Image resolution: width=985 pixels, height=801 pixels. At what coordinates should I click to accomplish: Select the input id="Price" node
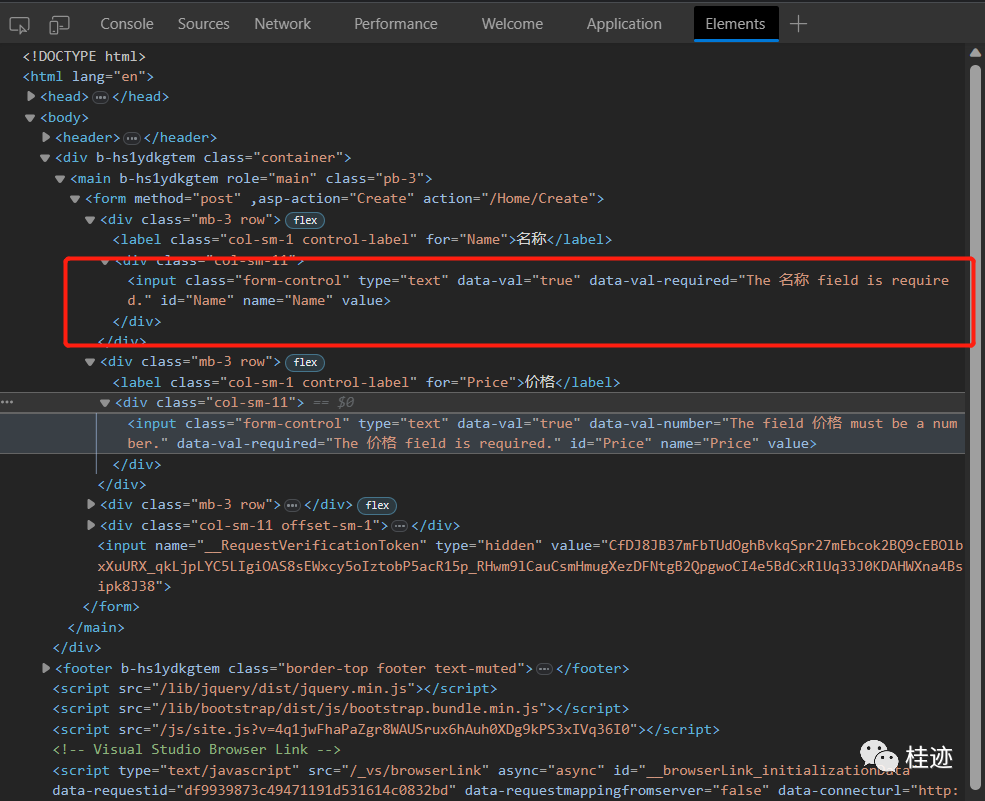(x=543, y=433)
